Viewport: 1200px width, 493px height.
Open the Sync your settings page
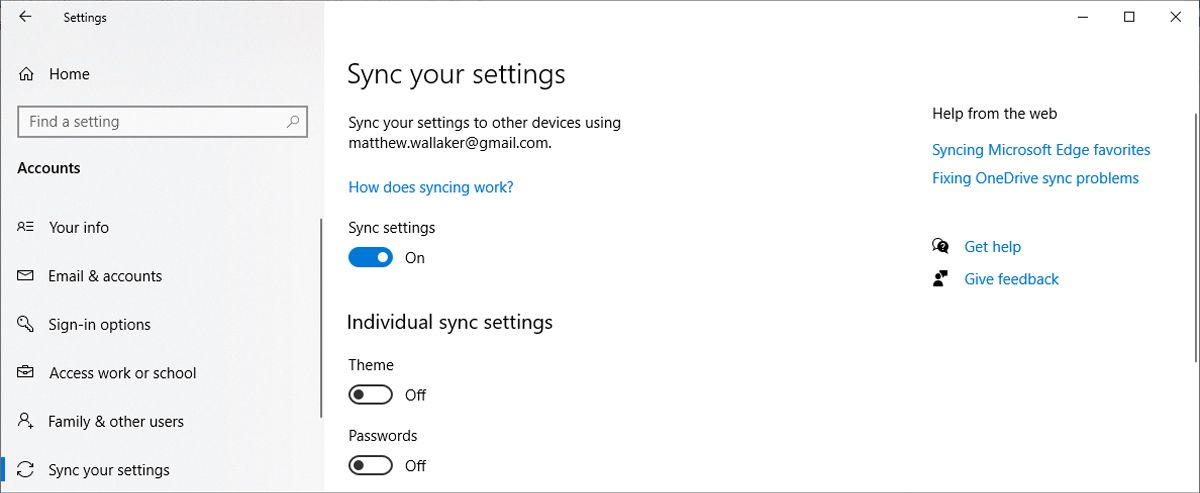tap(109, 470)
